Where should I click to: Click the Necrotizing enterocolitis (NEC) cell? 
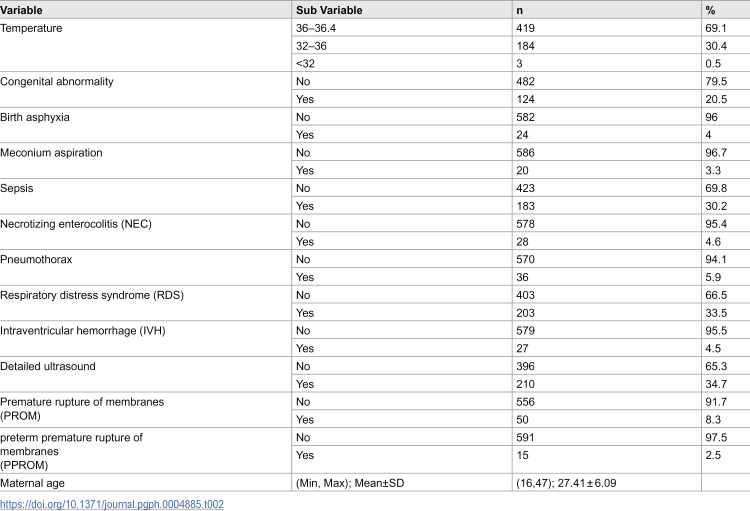point(76,224)
